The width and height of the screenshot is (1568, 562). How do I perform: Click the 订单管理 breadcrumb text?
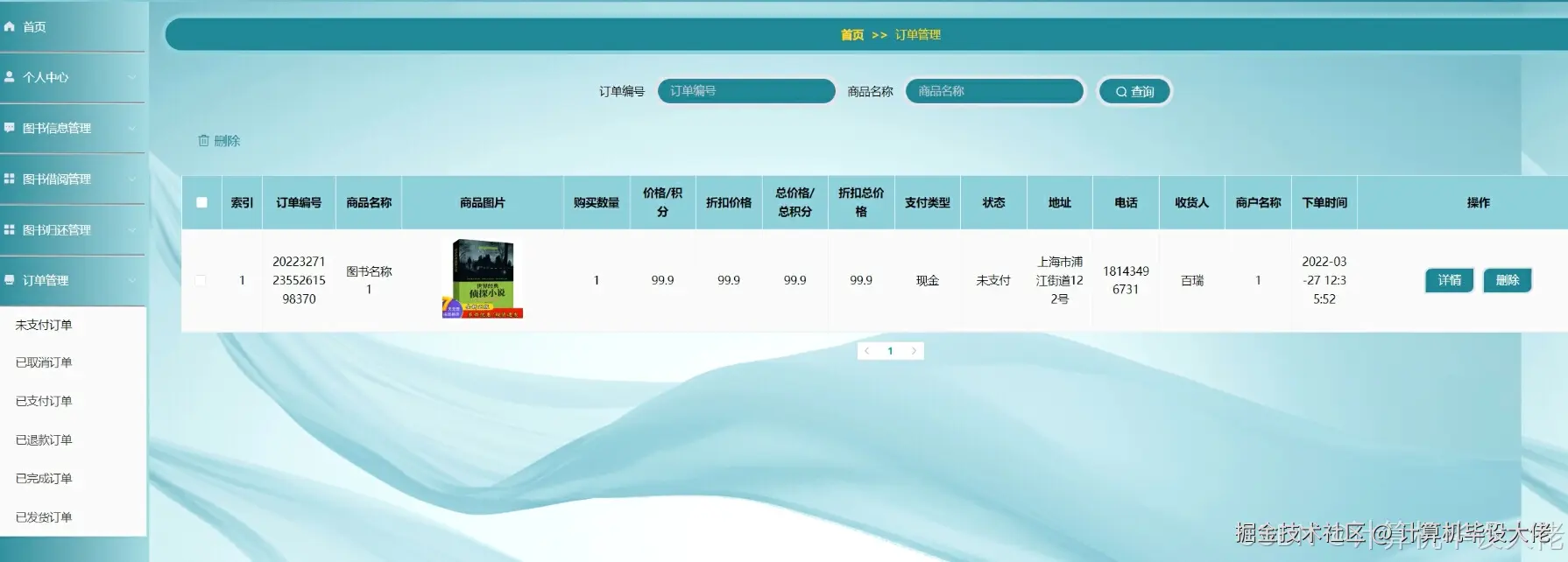pos(918,35)
